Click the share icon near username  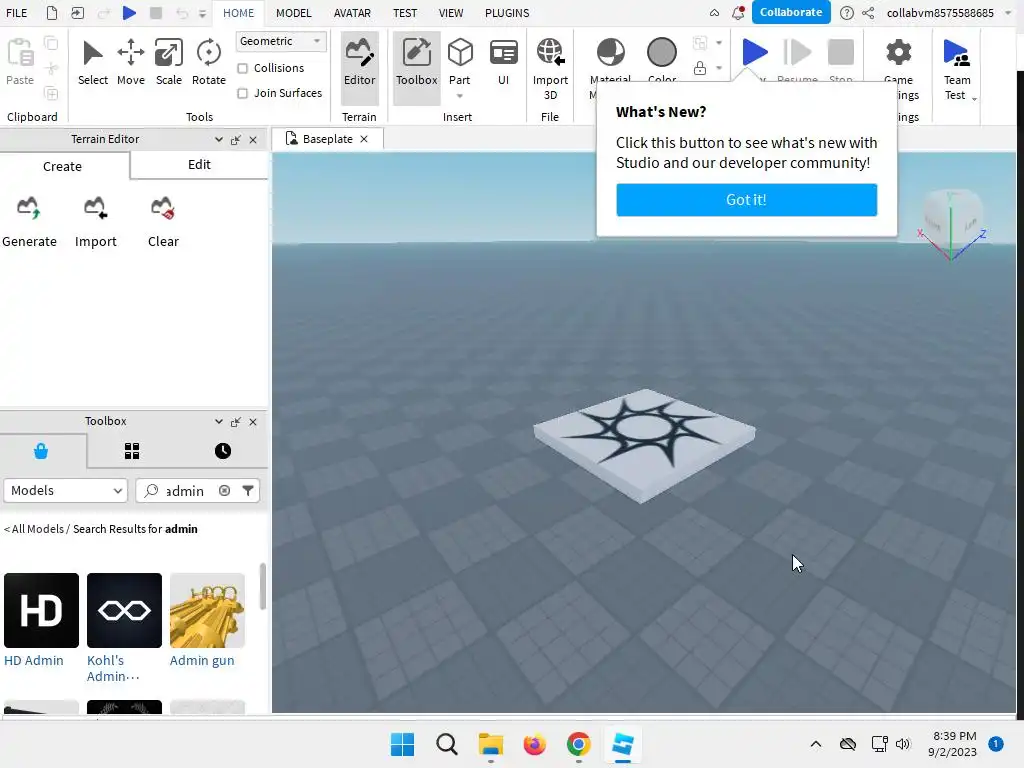(x=868, y=13)
